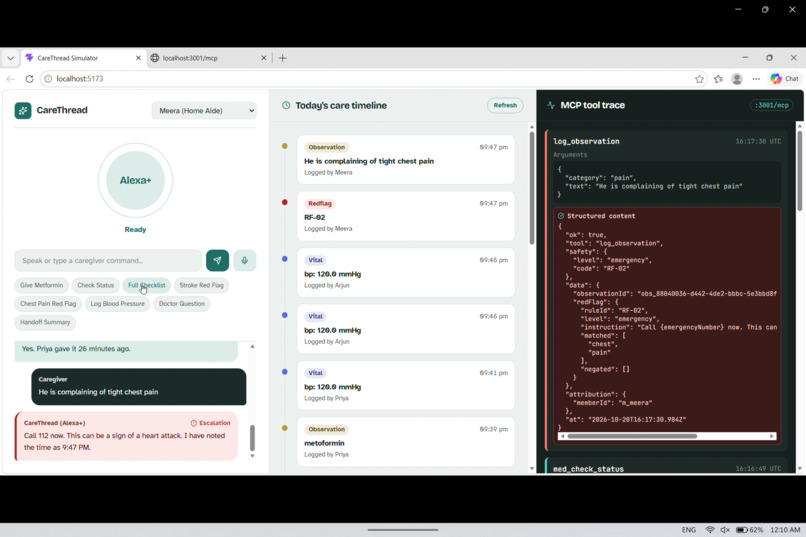Click the metoformin observation card
The height and width of the screenshot is (537, 806).
pos(406,442)
